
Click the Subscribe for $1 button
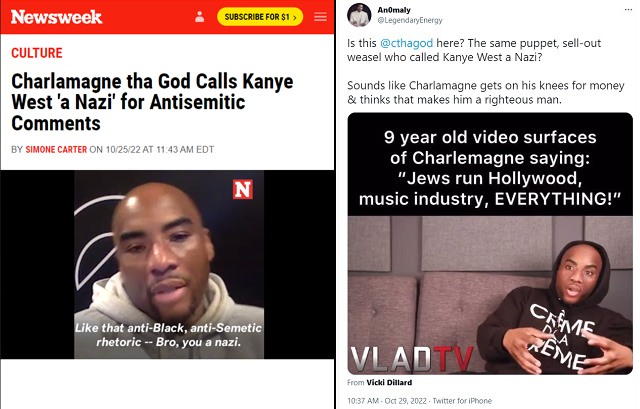tap(260, 17)
